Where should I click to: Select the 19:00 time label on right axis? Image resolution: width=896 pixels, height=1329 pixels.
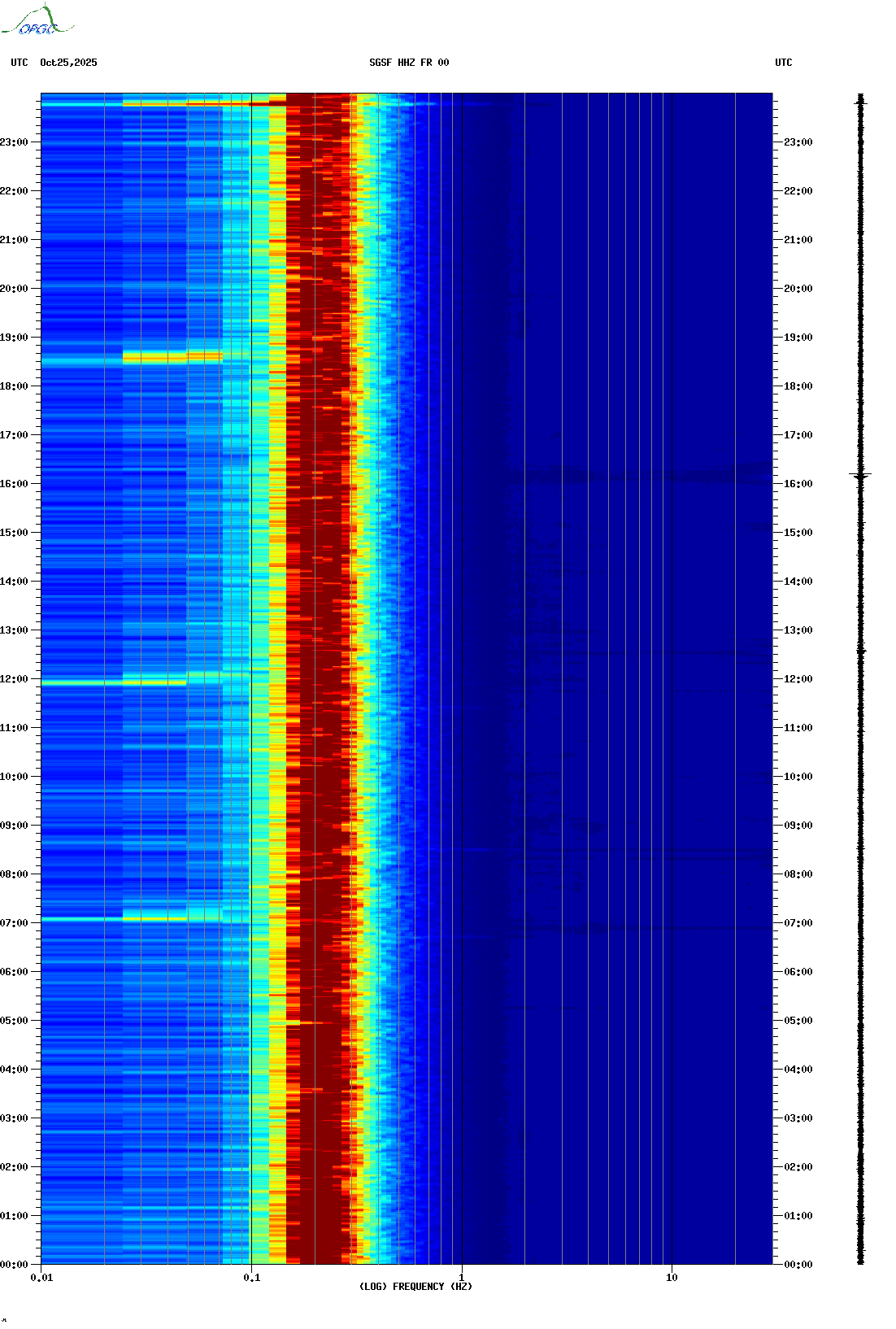pyautogui.click(x=798, y=338)
